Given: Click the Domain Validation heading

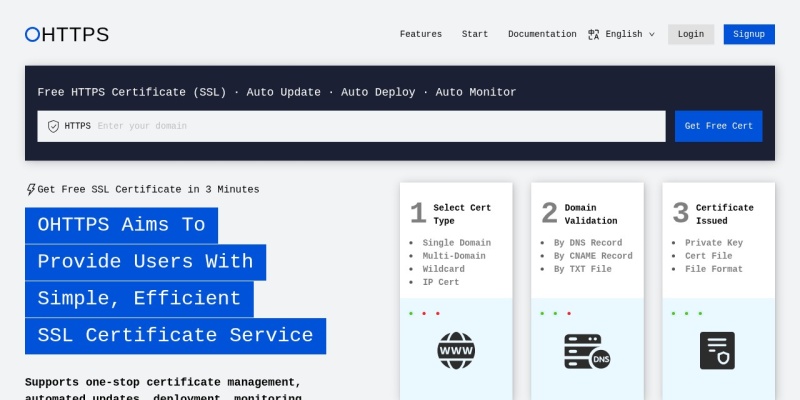Looking at the screenshot, I should point(591,214).
